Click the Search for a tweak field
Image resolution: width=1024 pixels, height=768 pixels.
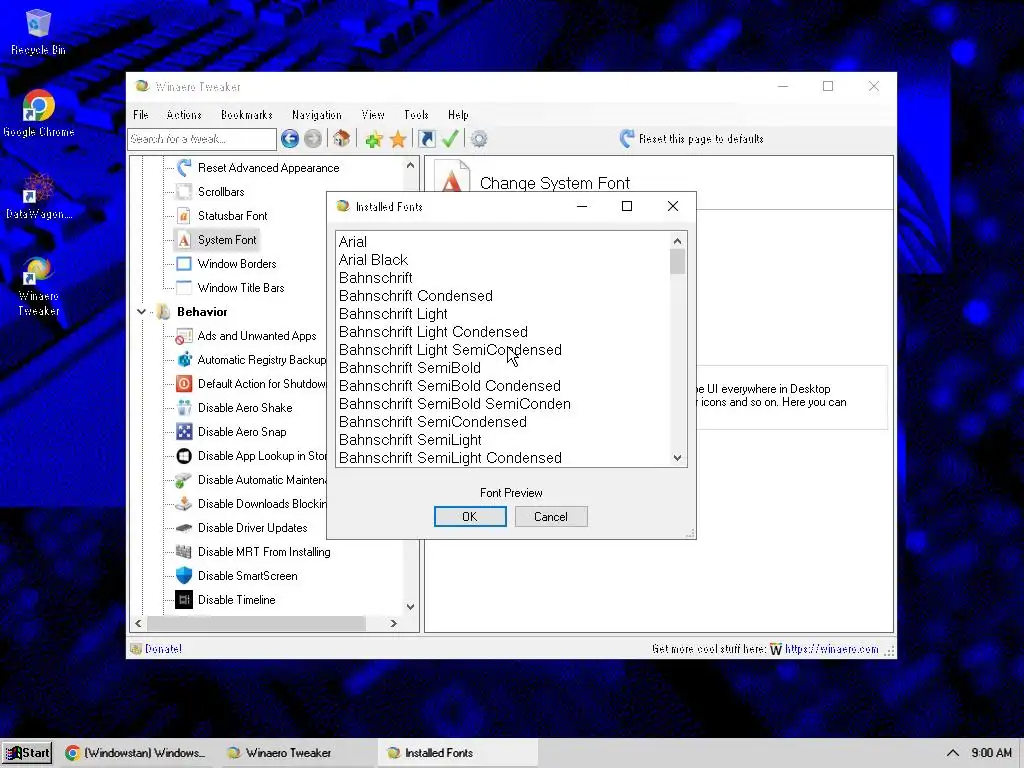click(202, 139)
